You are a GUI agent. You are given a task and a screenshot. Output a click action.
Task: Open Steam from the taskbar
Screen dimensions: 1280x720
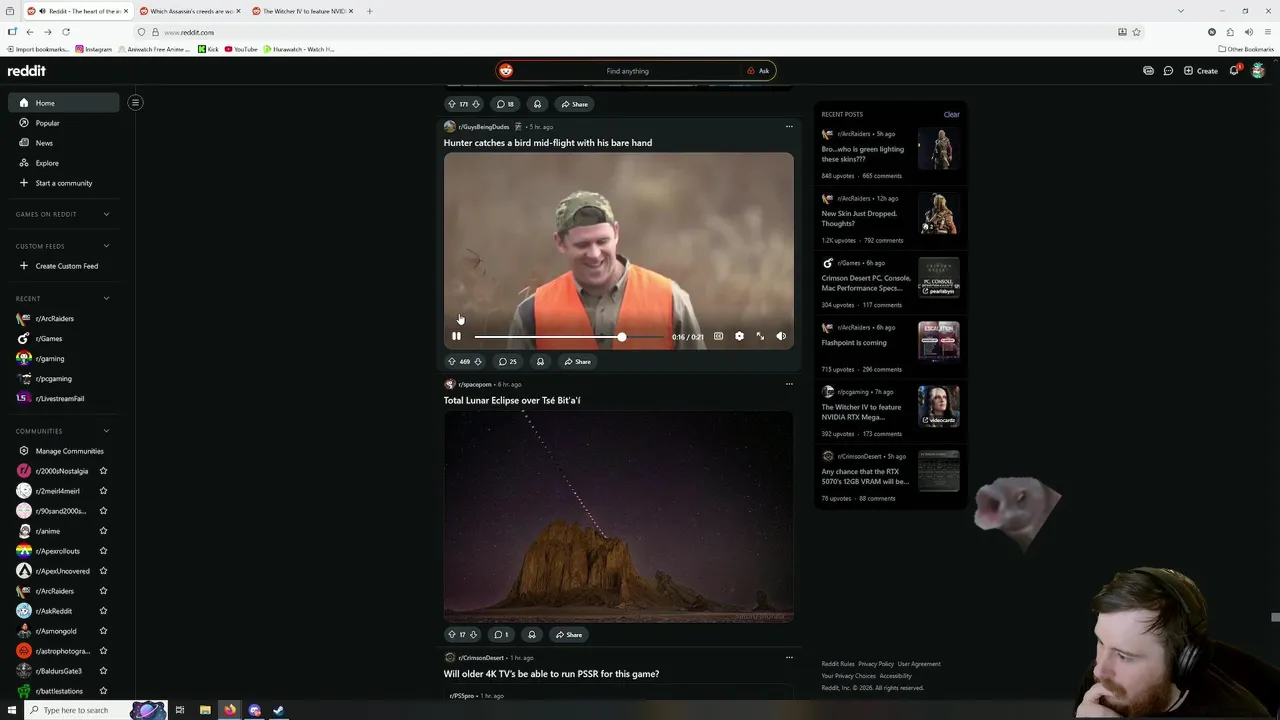[x=279, y=710]
